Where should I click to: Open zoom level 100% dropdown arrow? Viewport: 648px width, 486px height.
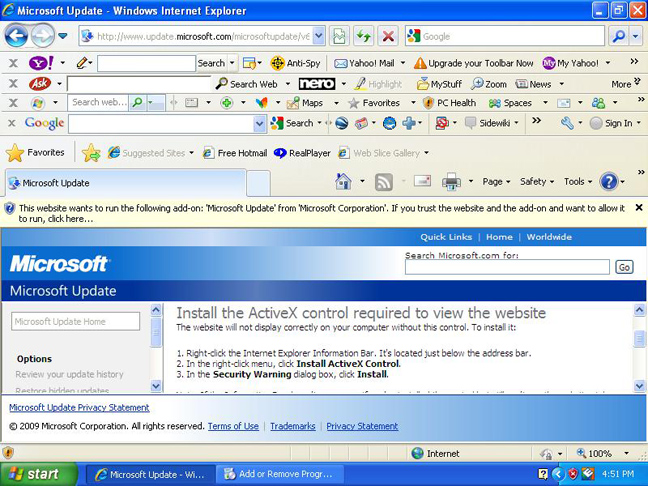coord(627,453)
